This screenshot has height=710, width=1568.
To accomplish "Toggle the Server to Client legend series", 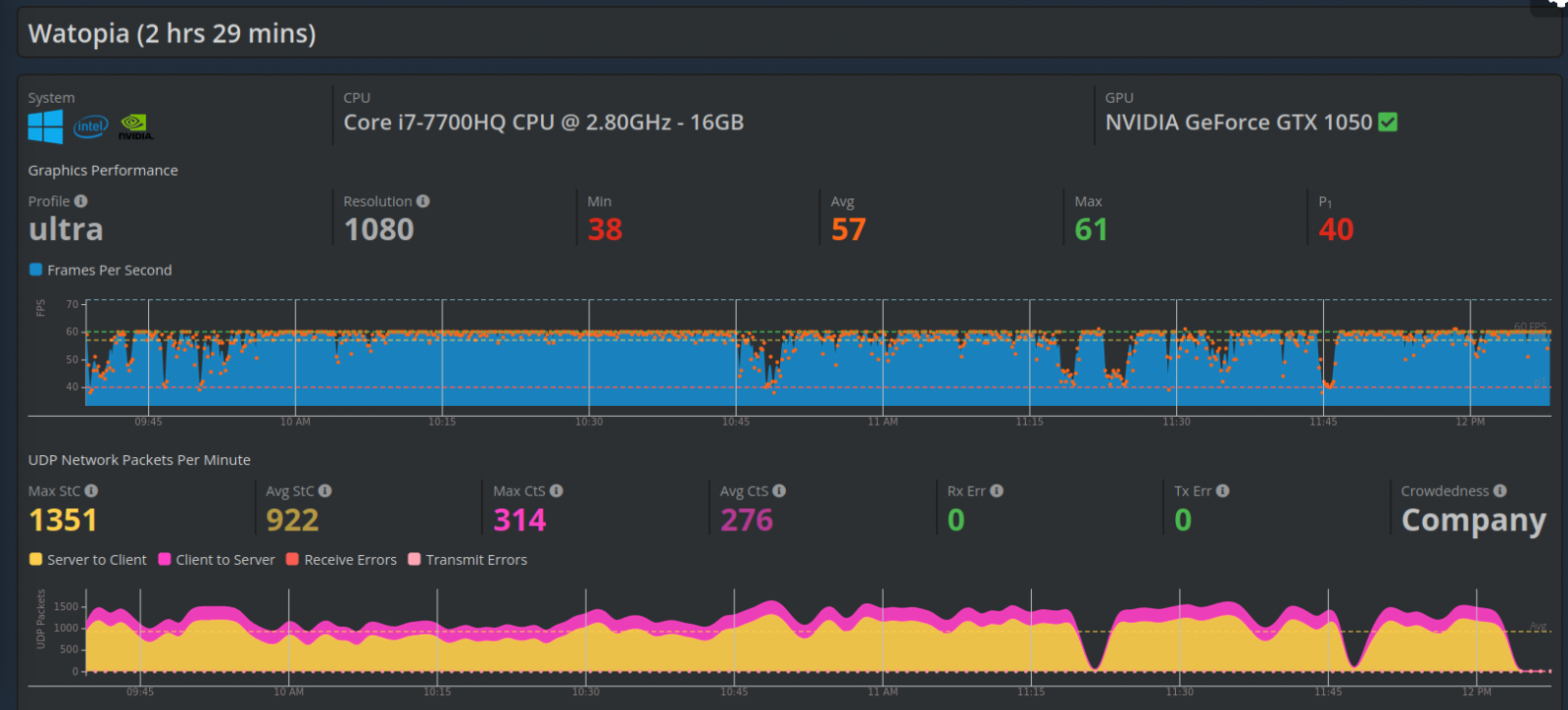I will [88, 560].
